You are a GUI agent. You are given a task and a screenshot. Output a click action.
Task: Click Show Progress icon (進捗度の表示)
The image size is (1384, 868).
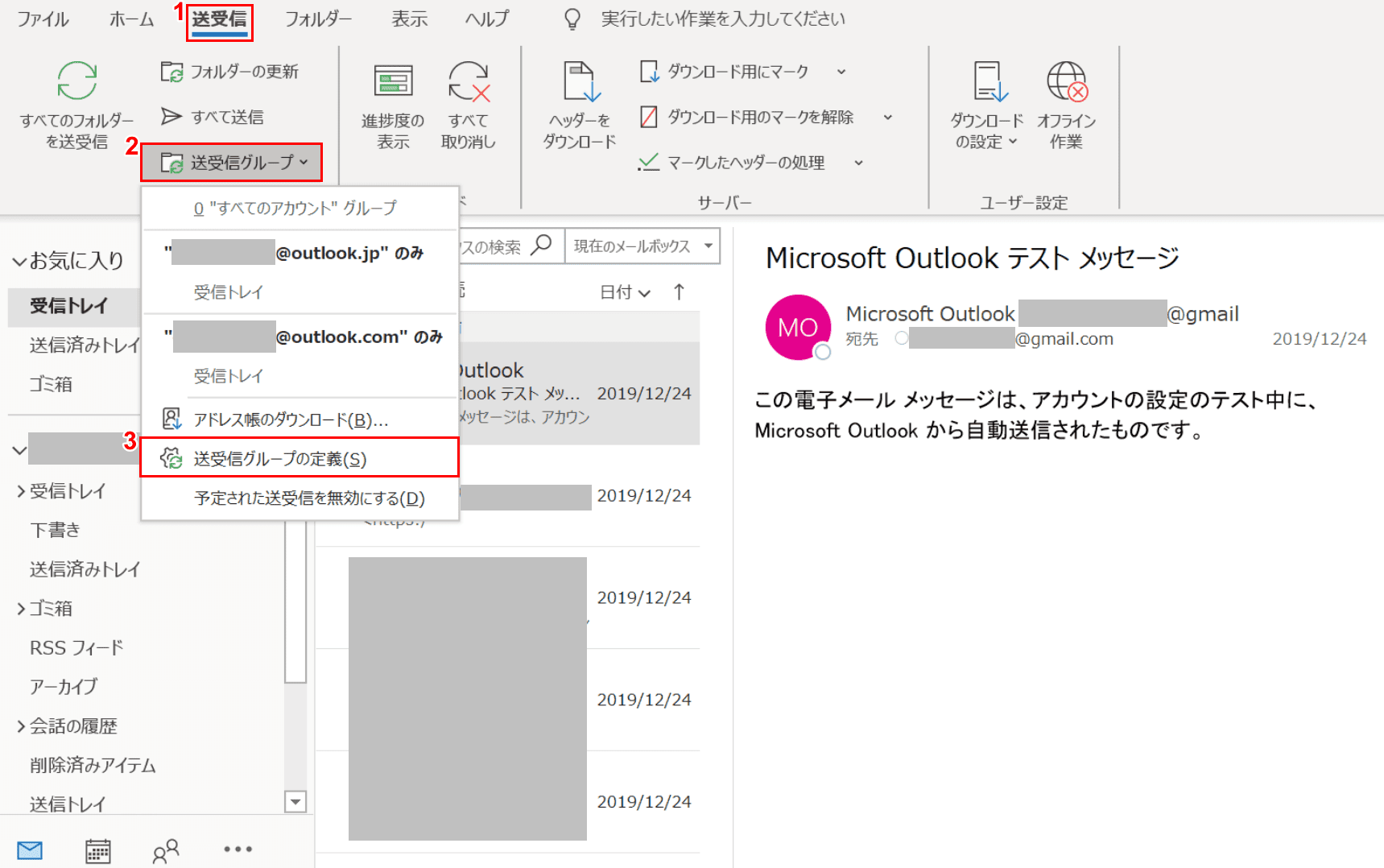pyautogui.click(x=393, y=82)
